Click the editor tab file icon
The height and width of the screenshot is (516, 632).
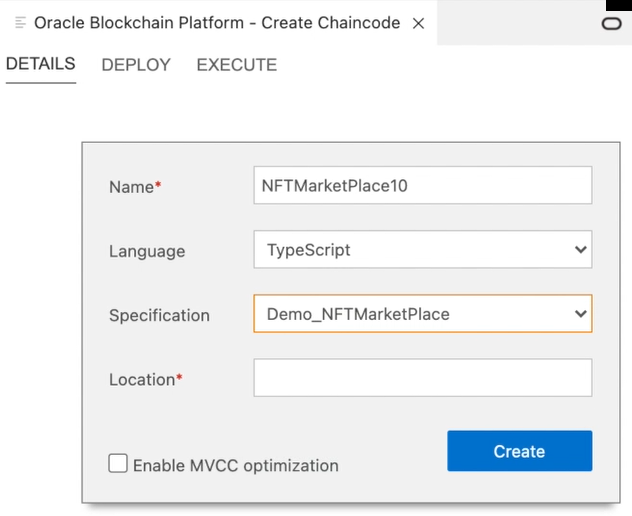pyautogui.click(x=20, y=23)
